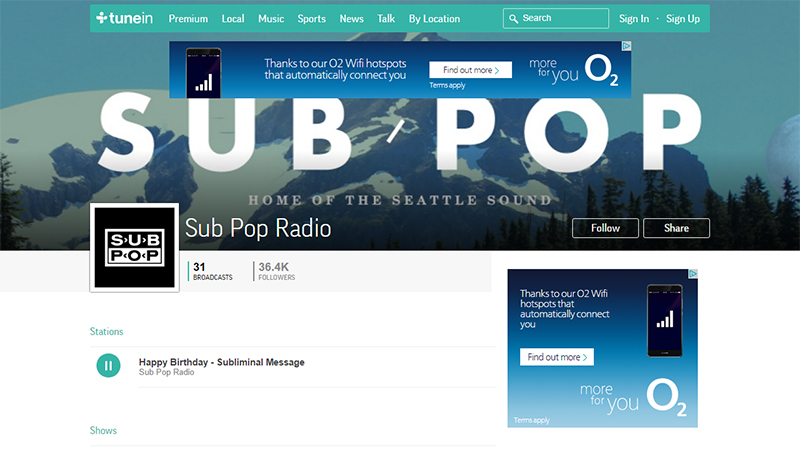Open the News menu item
This screenshot has width=800, height=450.
pos(352,19)
